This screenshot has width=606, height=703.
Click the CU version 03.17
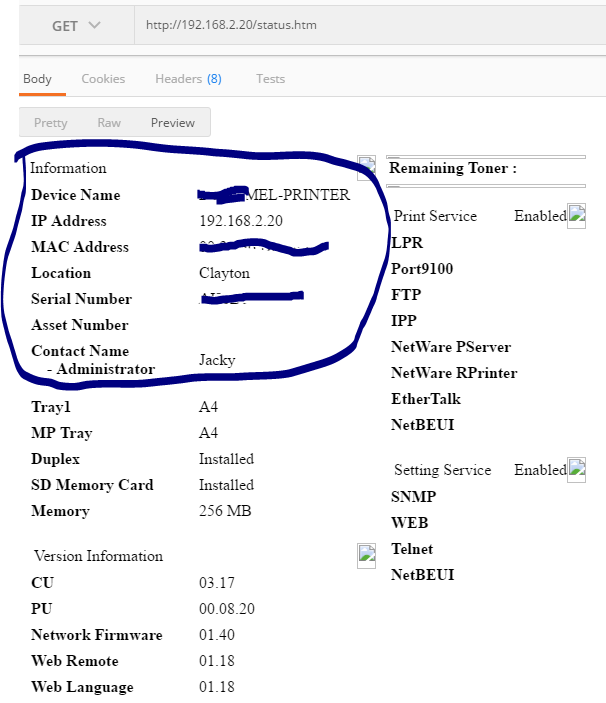(217, 583)
